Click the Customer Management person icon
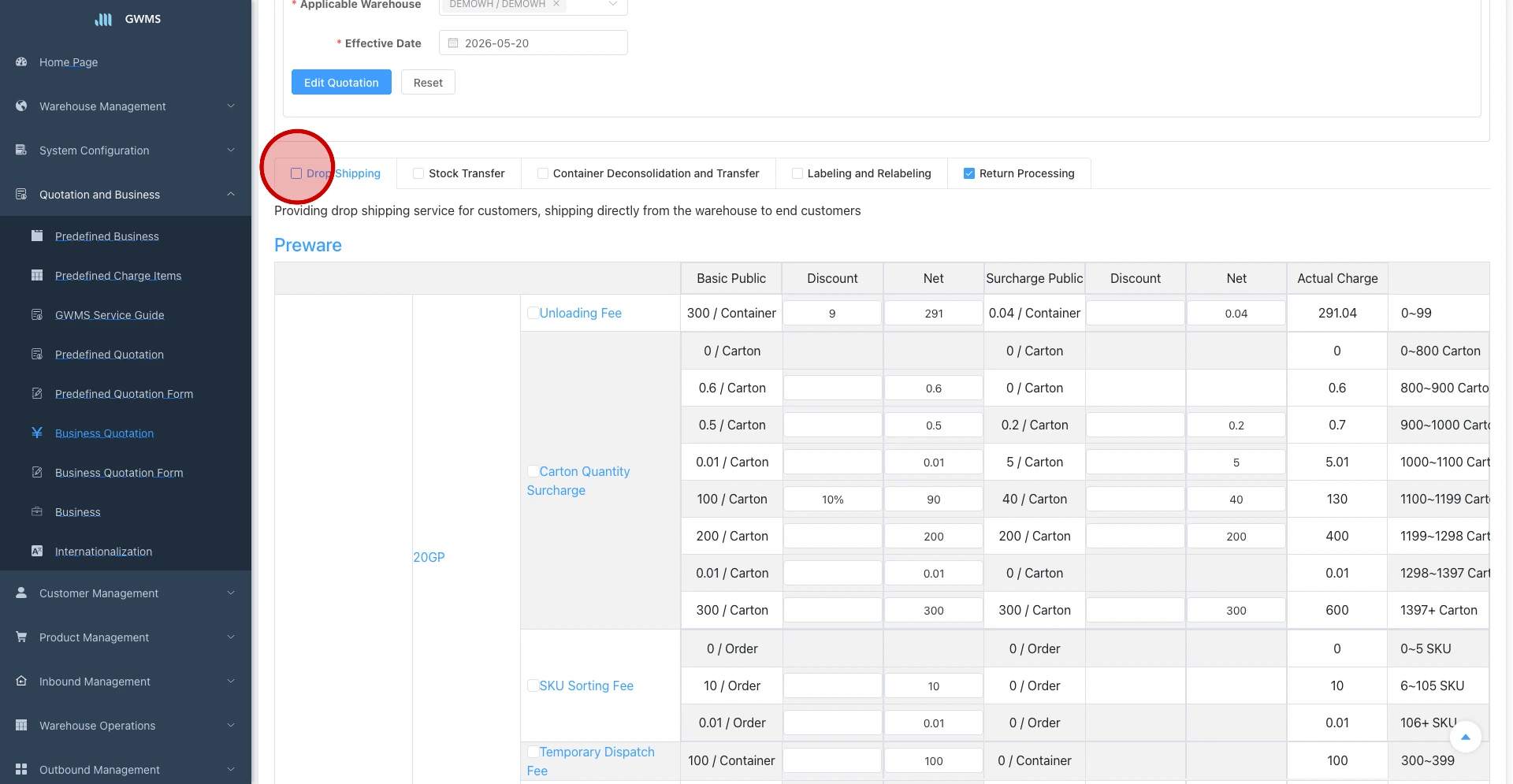The height and width of the screenshot is (784, 1513). tap(21, 593)
